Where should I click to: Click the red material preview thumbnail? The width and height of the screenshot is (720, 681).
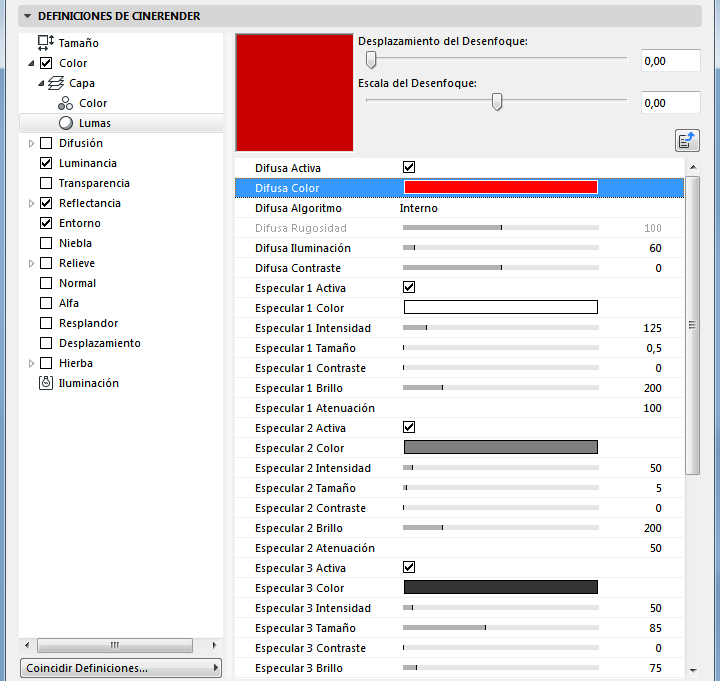294,92
